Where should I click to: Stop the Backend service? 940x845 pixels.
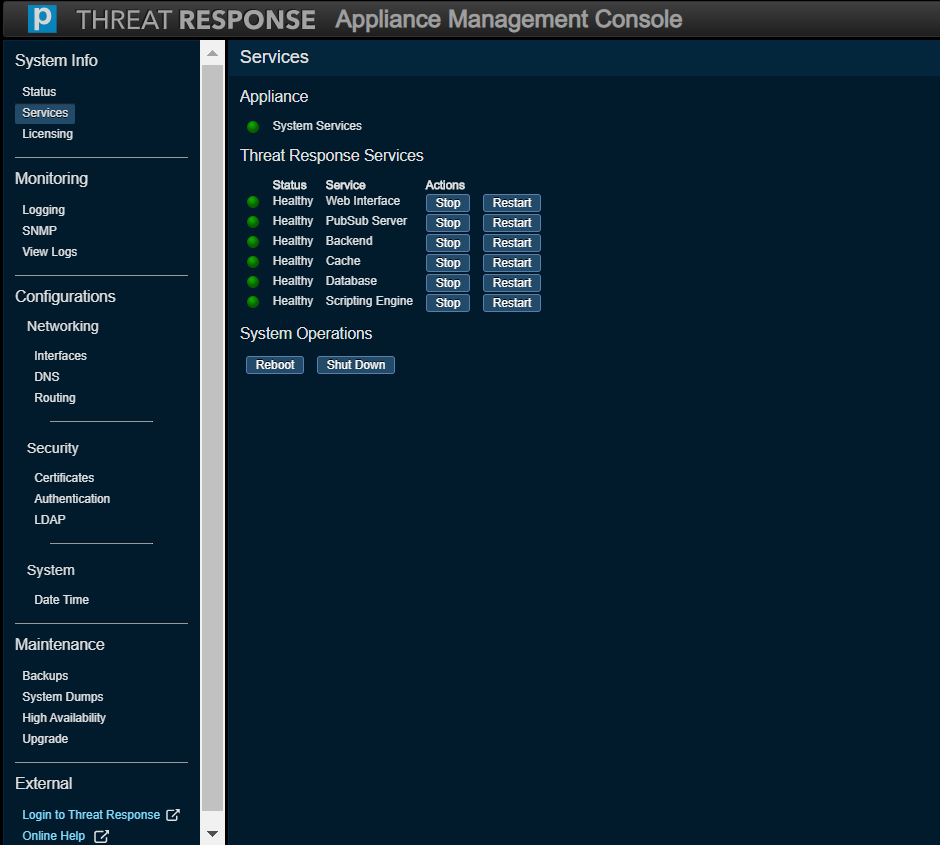448,243
